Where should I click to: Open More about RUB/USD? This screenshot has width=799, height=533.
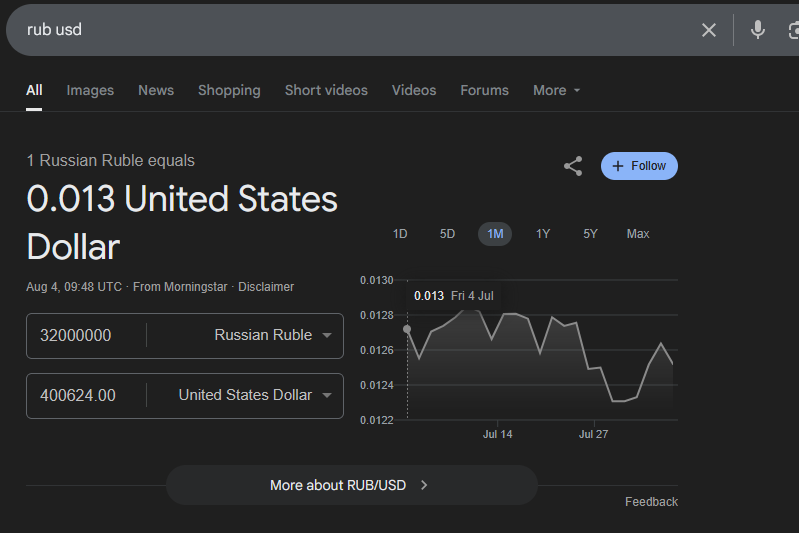(351, 485)
